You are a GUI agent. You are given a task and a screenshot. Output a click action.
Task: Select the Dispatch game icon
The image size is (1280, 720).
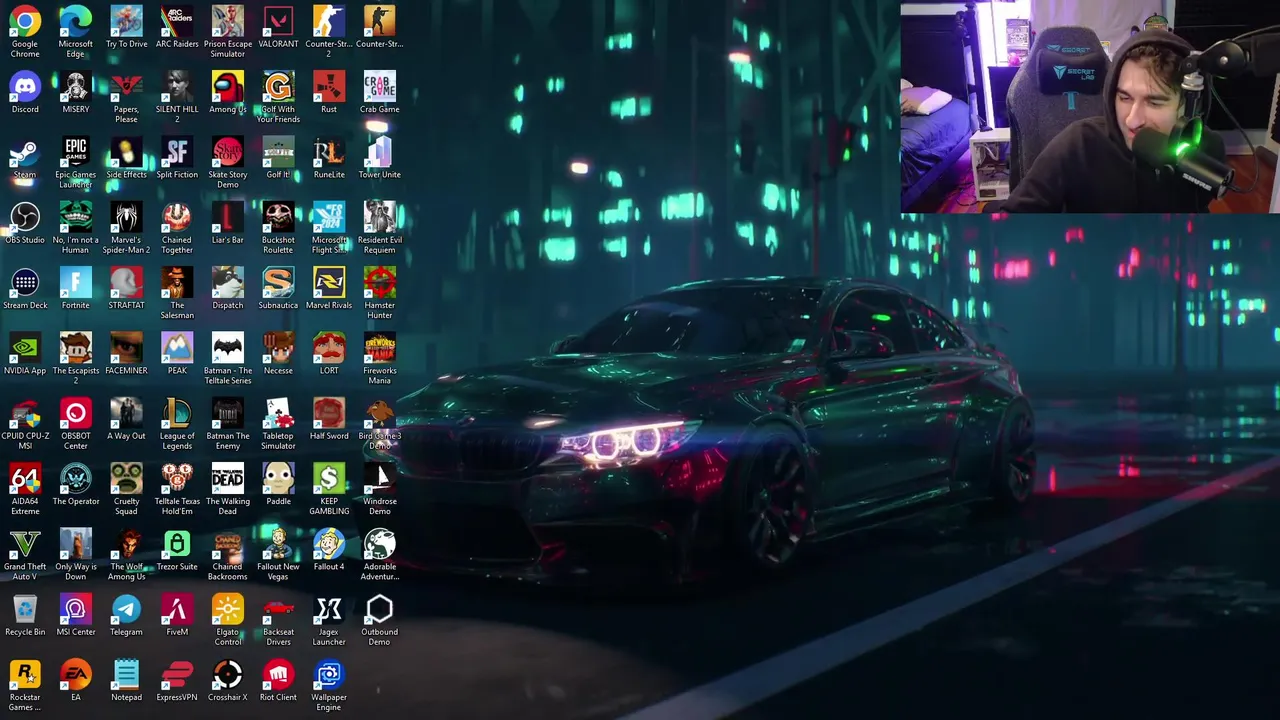click(x=228, y=283)
